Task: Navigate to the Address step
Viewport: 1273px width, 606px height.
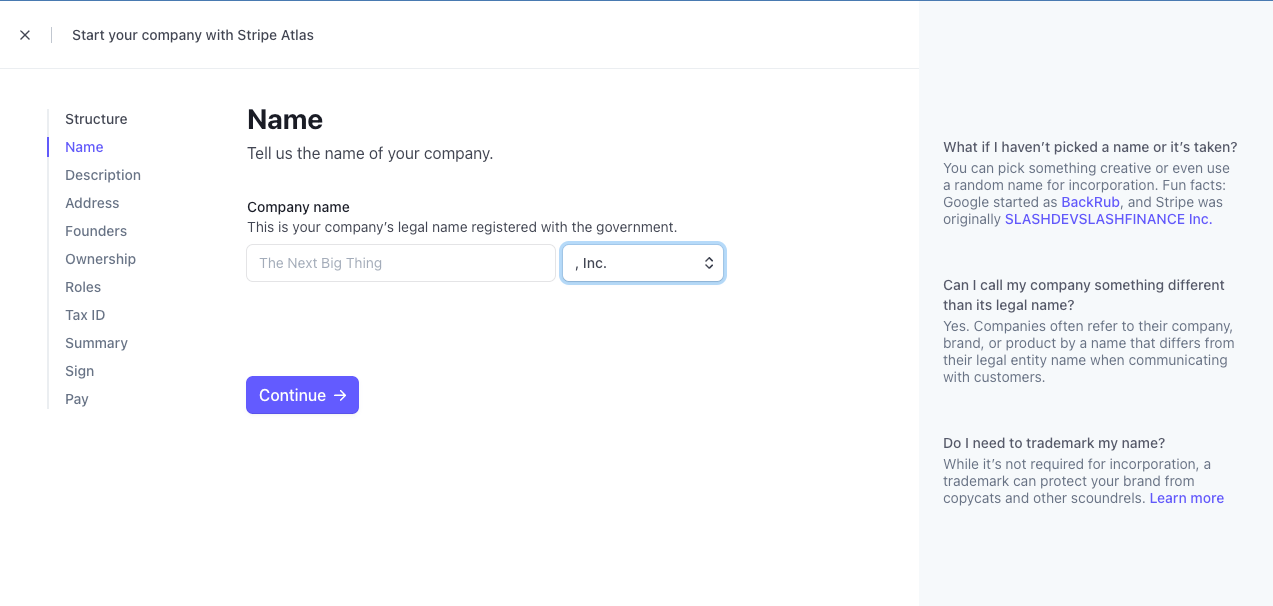Action: pos(92,203)
